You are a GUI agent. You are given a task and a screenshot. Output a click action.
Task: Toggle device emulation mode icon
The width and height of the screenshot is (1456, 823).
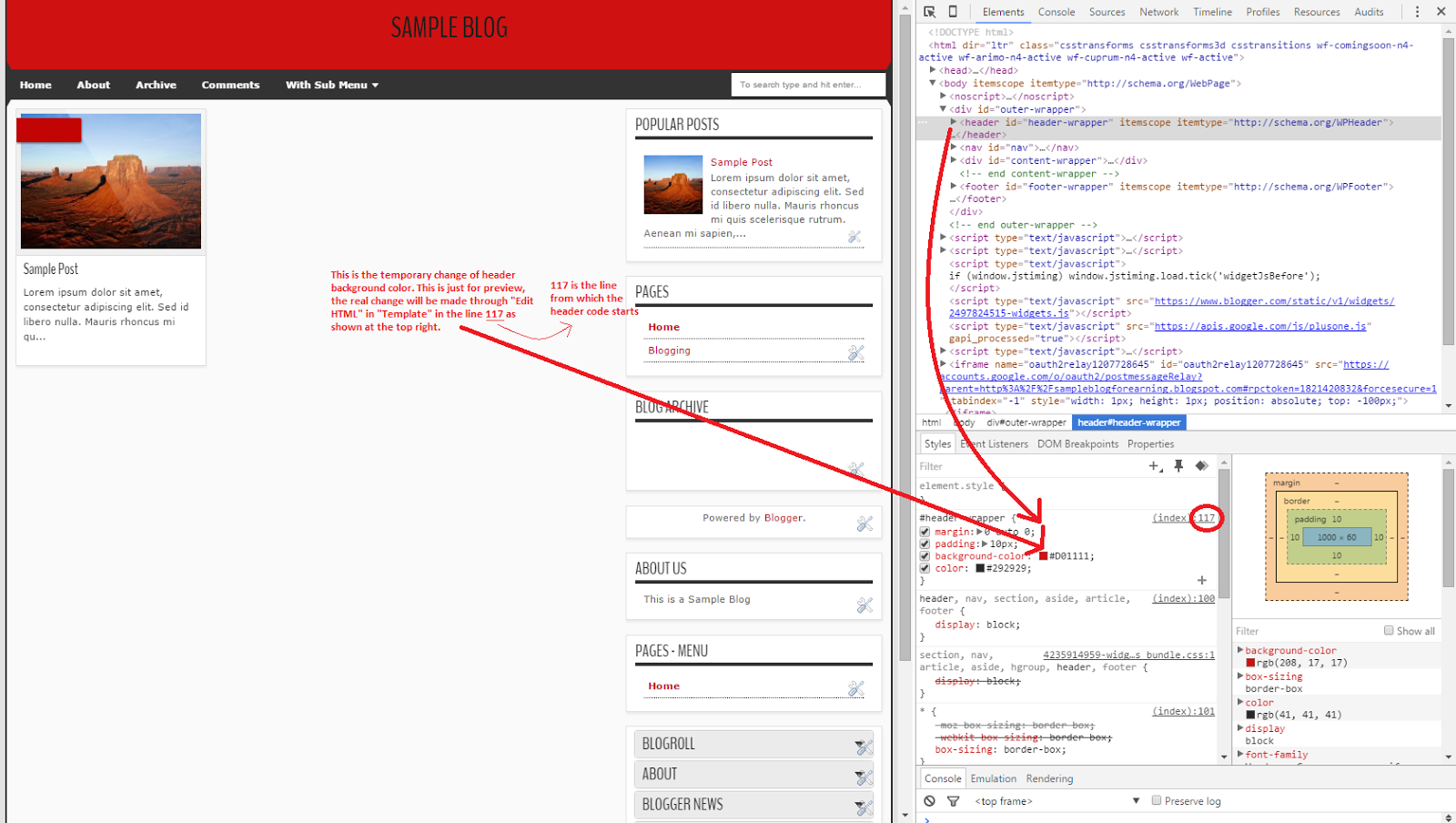click(x=952, y=12)
